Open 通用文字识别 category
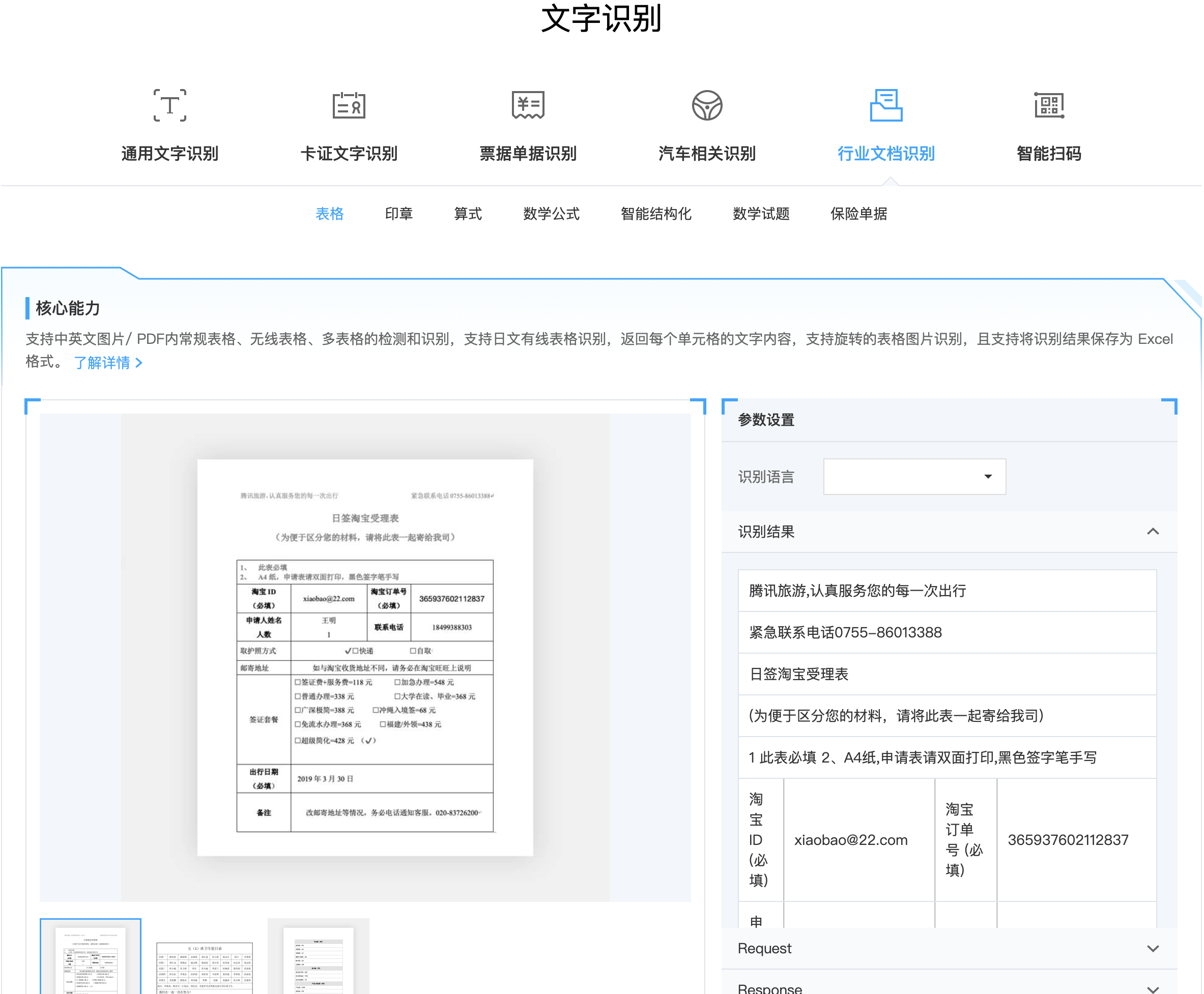1204x994 pixels. pyautogui.click(x=169, y=154)
